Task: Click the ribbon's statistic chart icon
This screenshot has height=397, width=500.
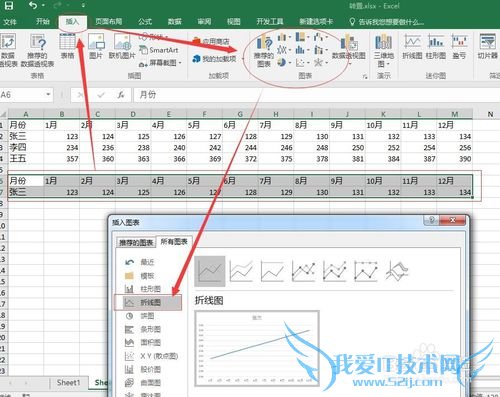Action: 300,50
